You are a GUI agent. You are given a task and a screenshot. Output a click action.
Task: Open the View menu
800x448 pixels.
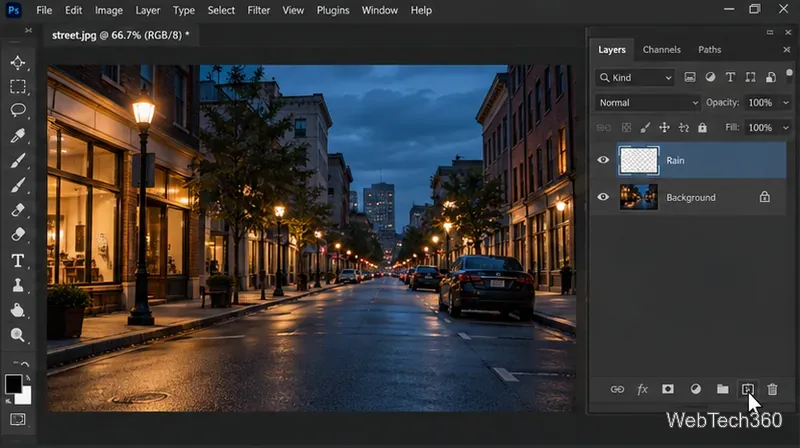(293, 10)
